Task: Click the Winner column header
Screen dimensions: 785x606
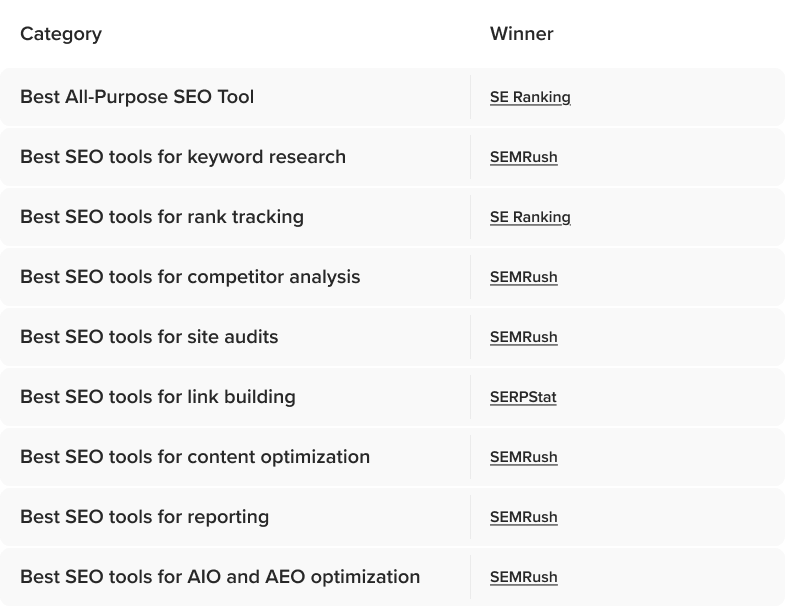Action: (521, 34)
